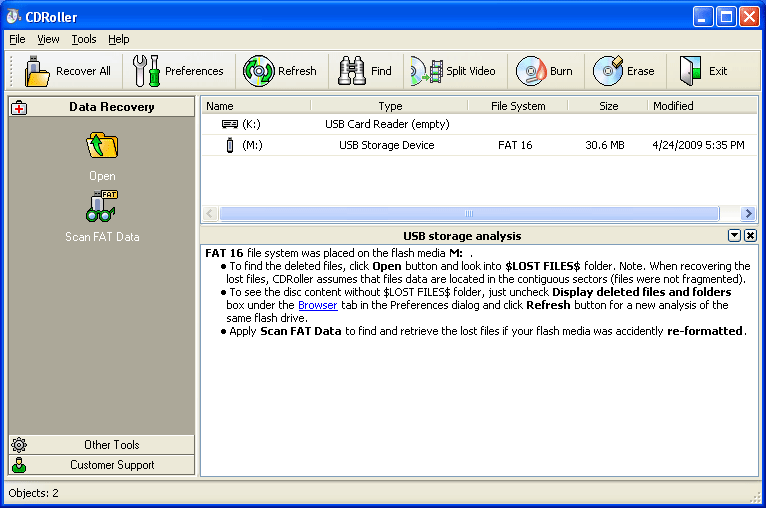Click the Burn disc icon

(x=531, y=71)
